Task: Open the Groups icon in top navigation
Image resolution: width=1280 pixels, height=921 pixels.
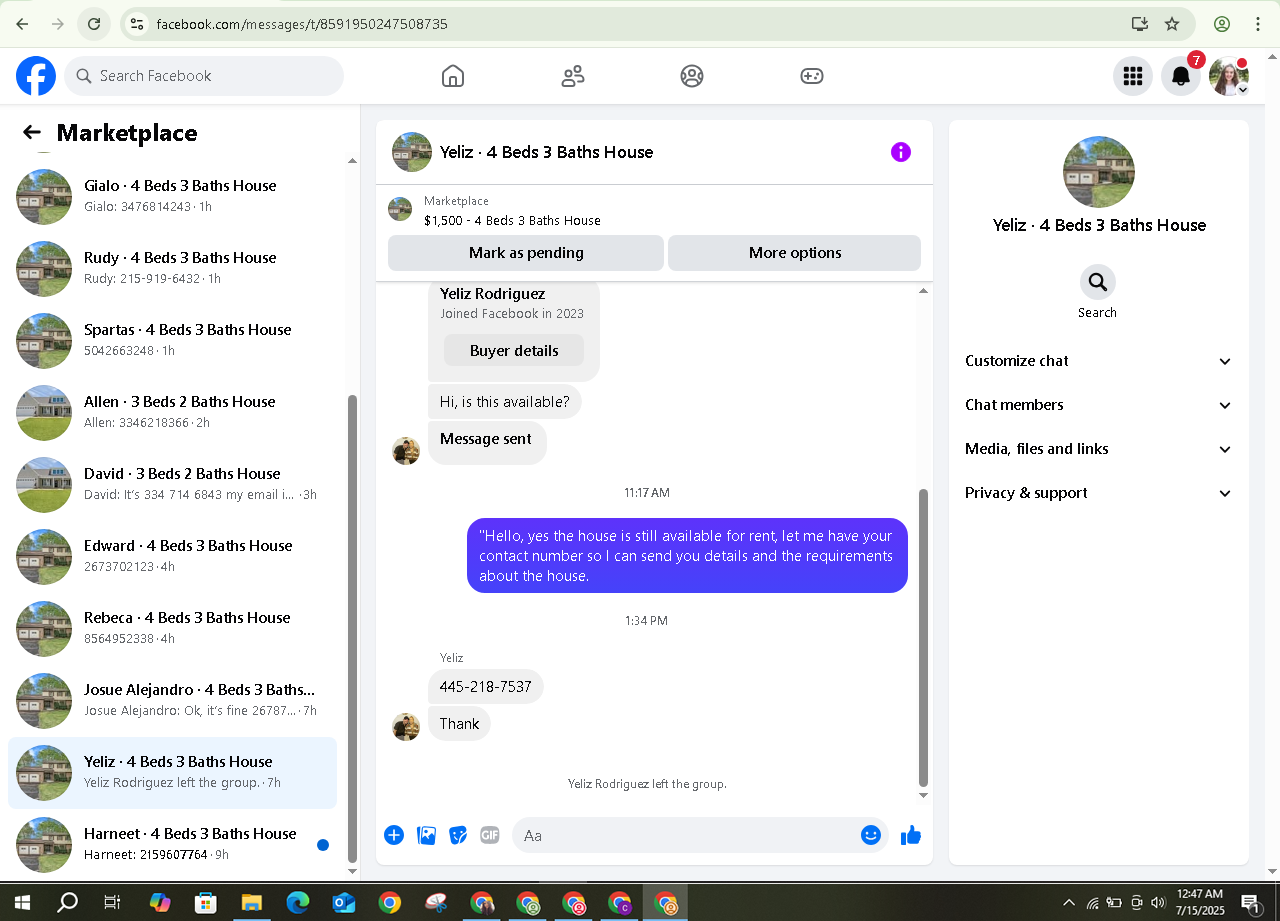Action: pyautogui.click(x=692, y=76)
